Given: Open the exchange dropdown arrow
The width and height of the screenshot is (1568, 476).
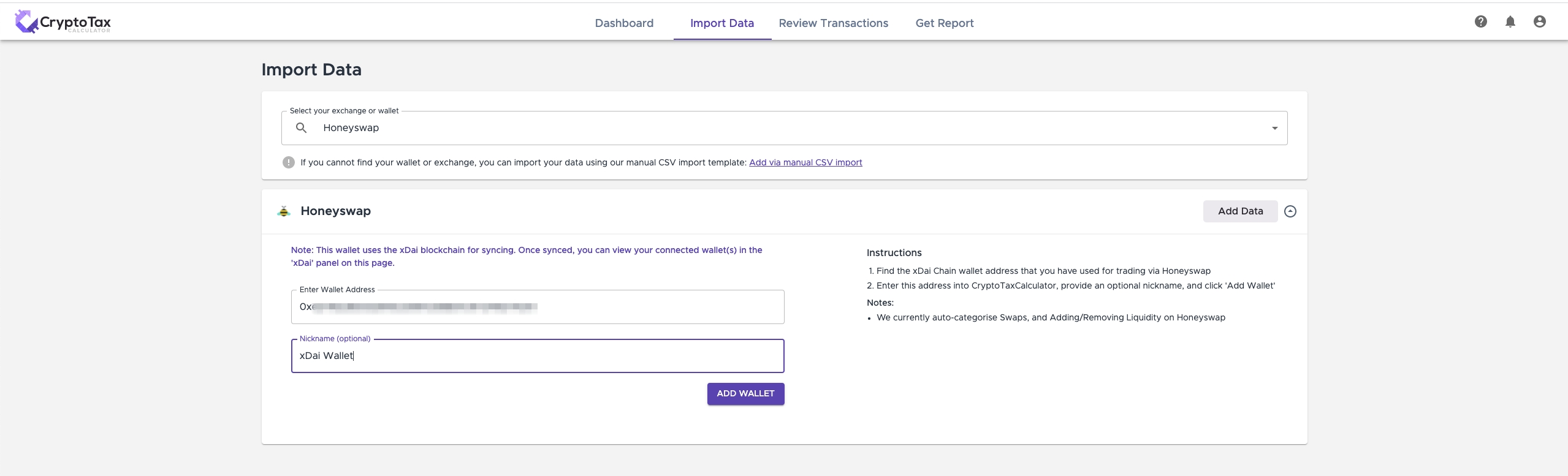Looking at the screenshot, I should (1274, 128).
